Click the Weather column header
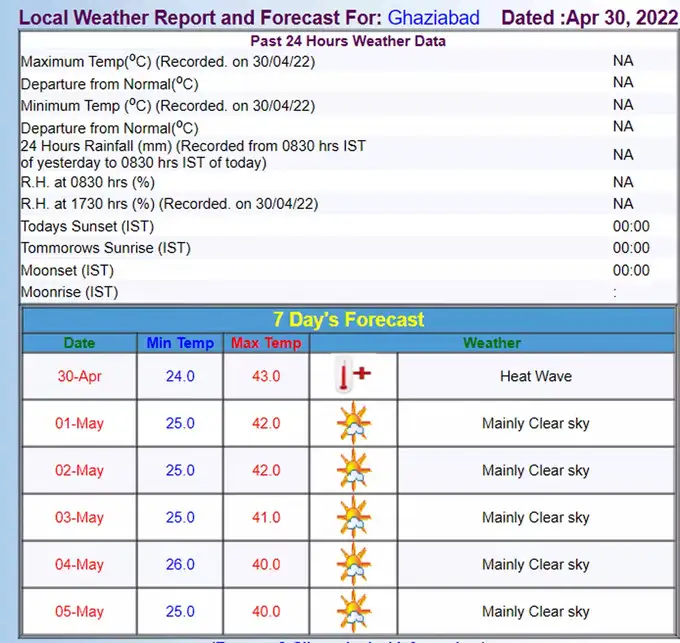The image size is (680, 643). (492, 343)
